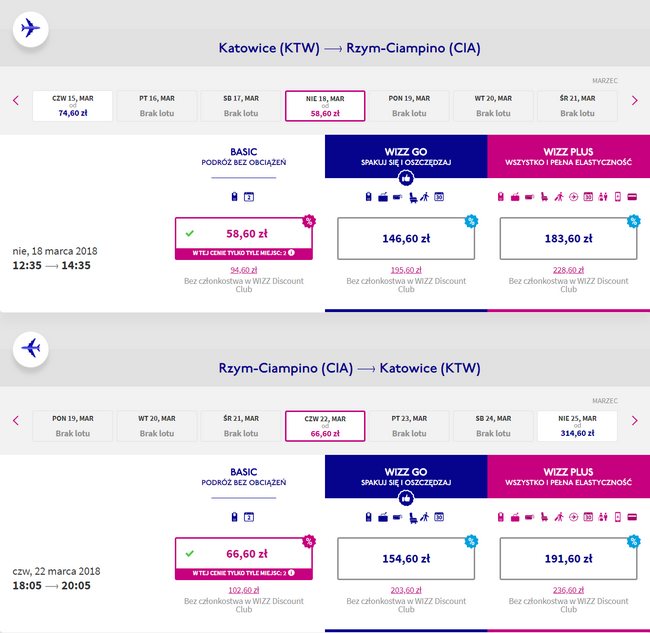The height and width of the screenshot is (633, 650).
Task: Choose return date NIE 25, MAR
Action: (x=577, y=426)
